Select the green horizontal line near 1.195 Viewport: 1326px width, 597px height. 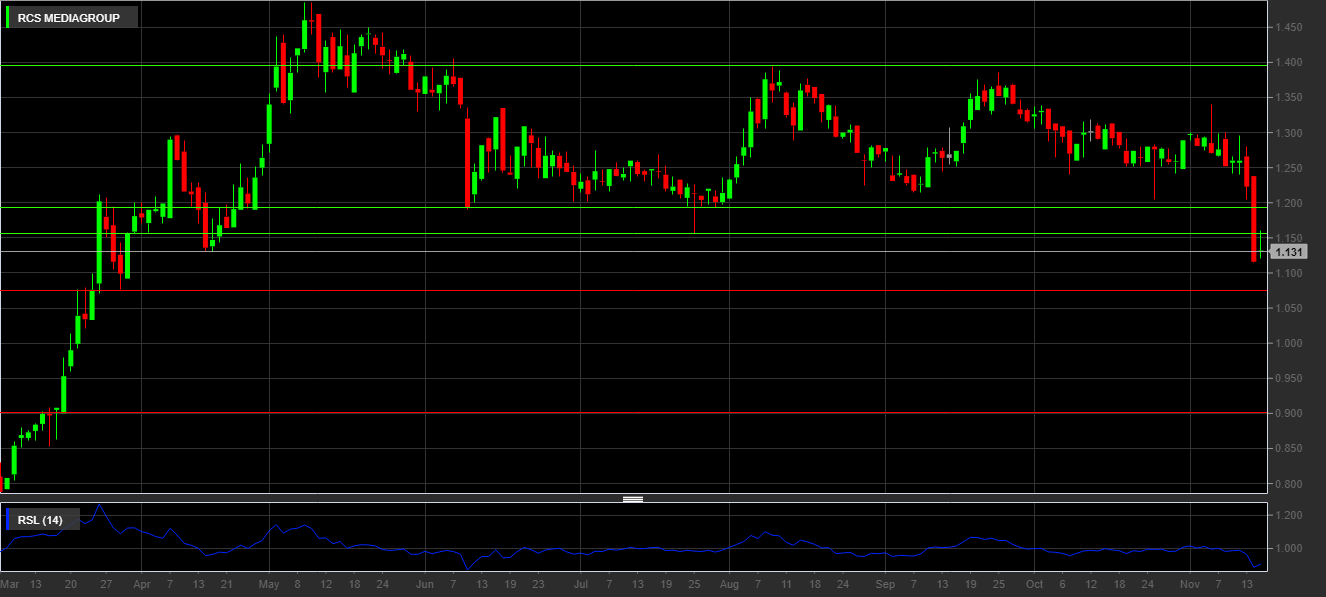(x=600, y=206)
